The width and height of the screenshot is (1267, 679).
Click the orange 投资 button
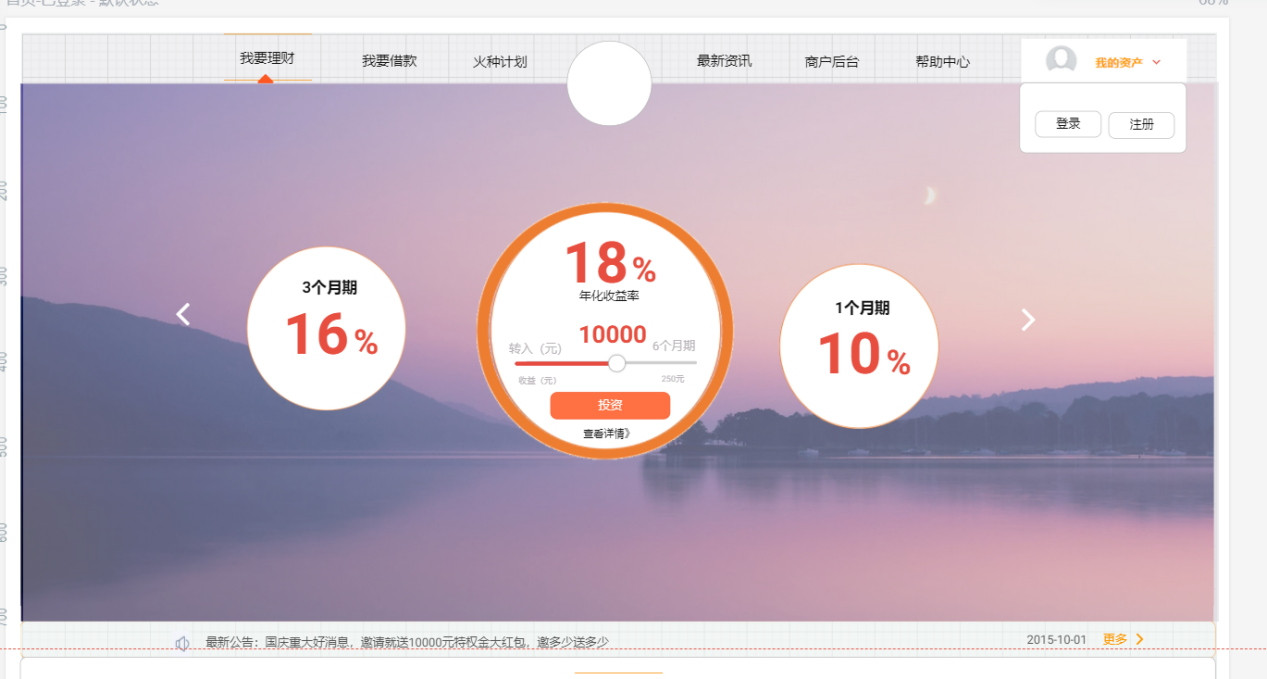(x=610, y=405)
